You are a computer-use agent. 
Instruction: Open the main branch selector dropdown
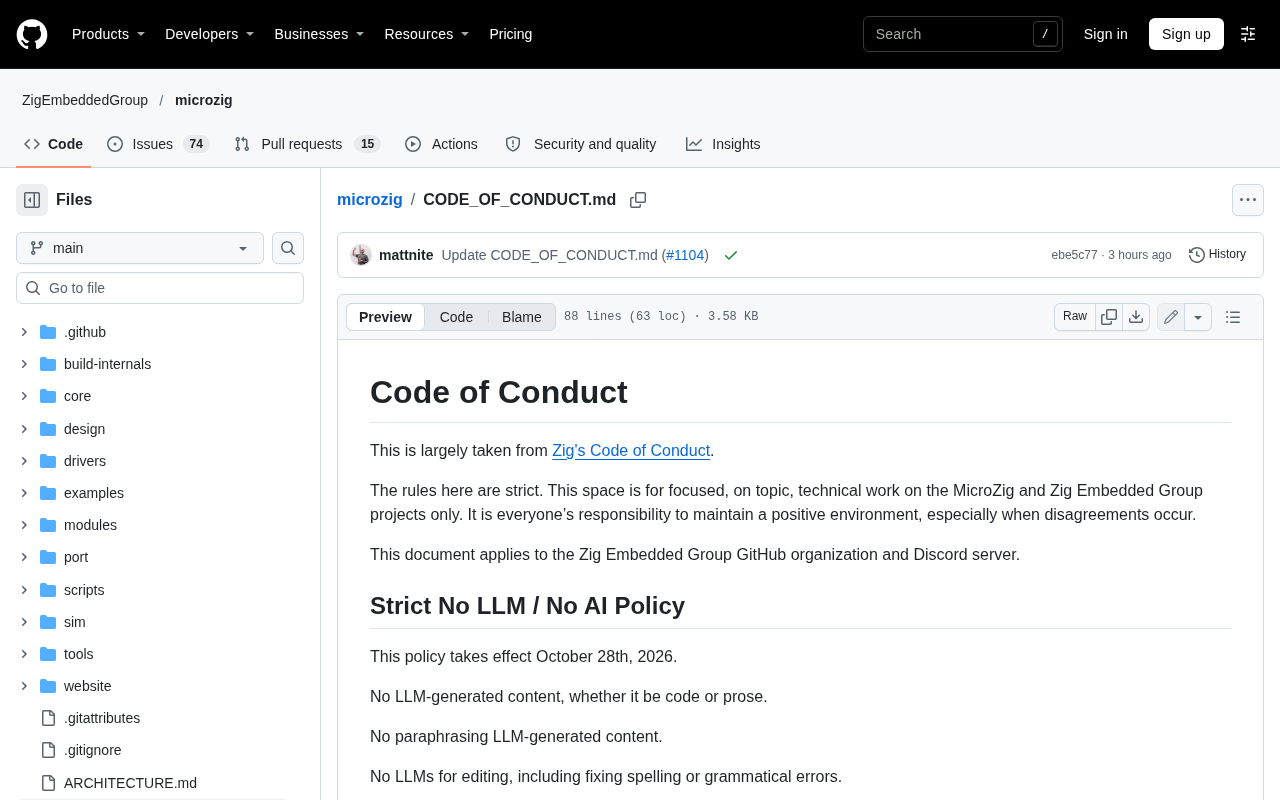click(x=140, y=248)
